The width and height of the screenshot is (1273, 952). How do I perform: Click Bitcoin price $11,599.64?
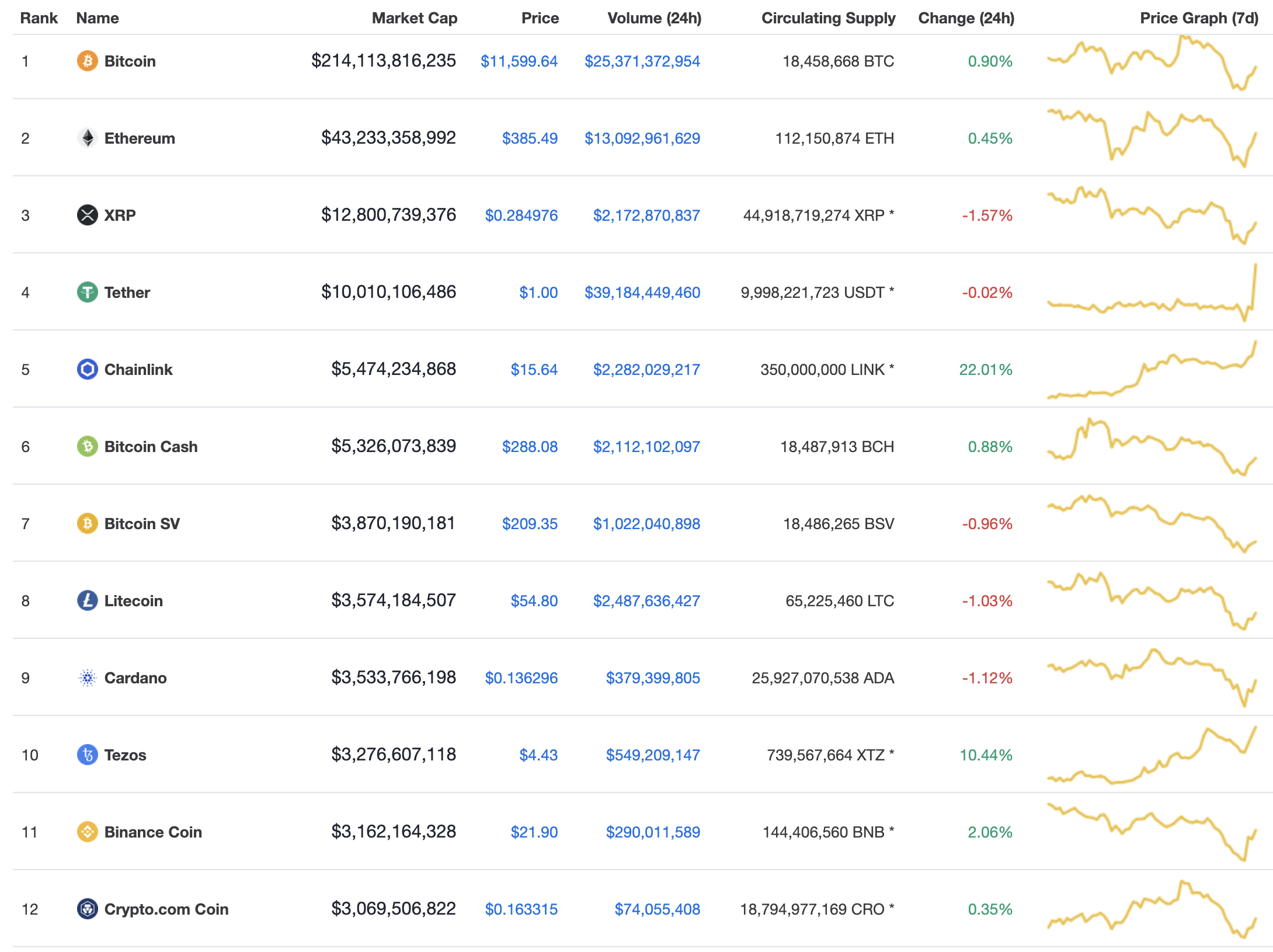519,61
